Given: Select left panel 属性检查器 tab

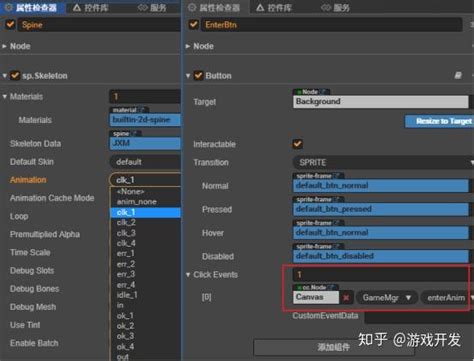Looking at the screenshot, I should [32, 7].
